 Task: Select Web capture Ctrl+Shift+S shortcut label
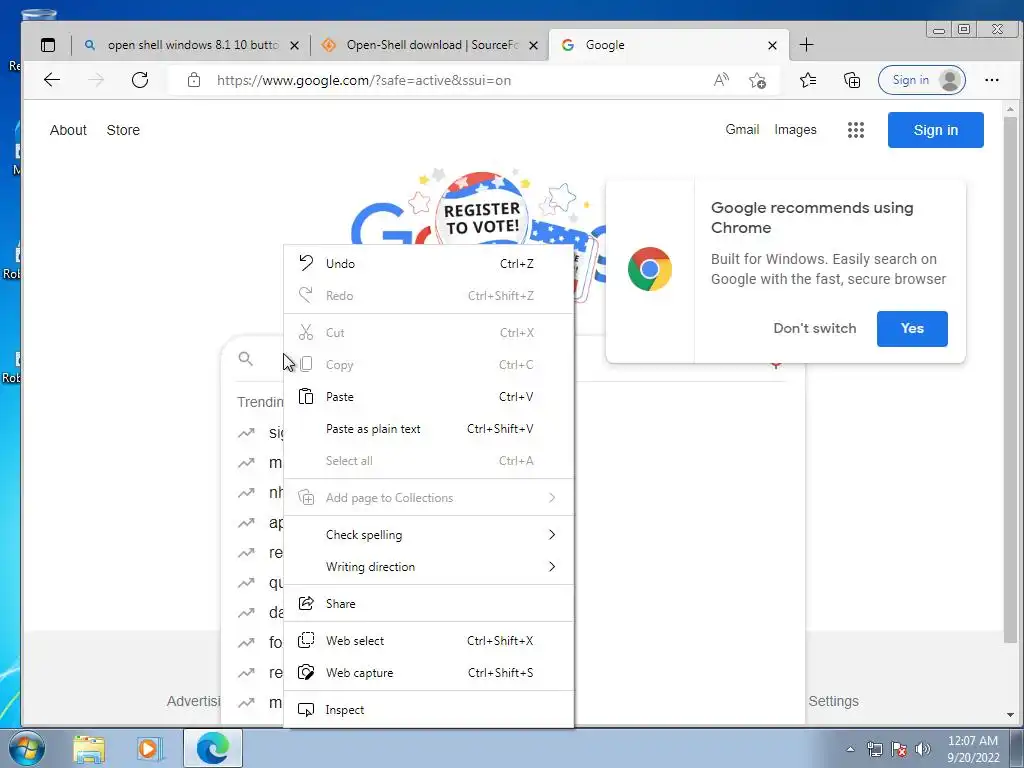pyautogui.click(x=500, y=673)
